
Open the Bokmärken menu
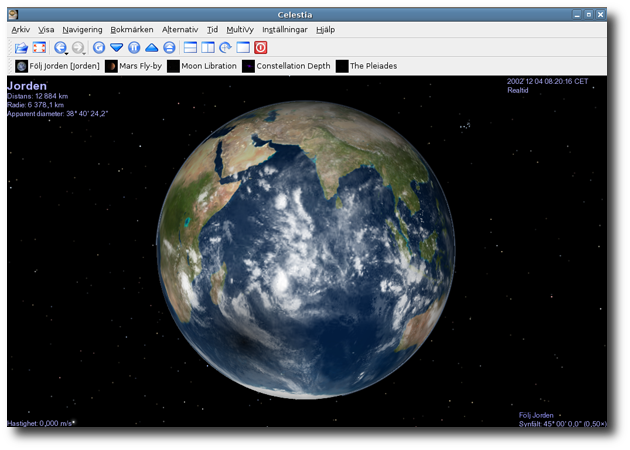[x=132, y=30]
